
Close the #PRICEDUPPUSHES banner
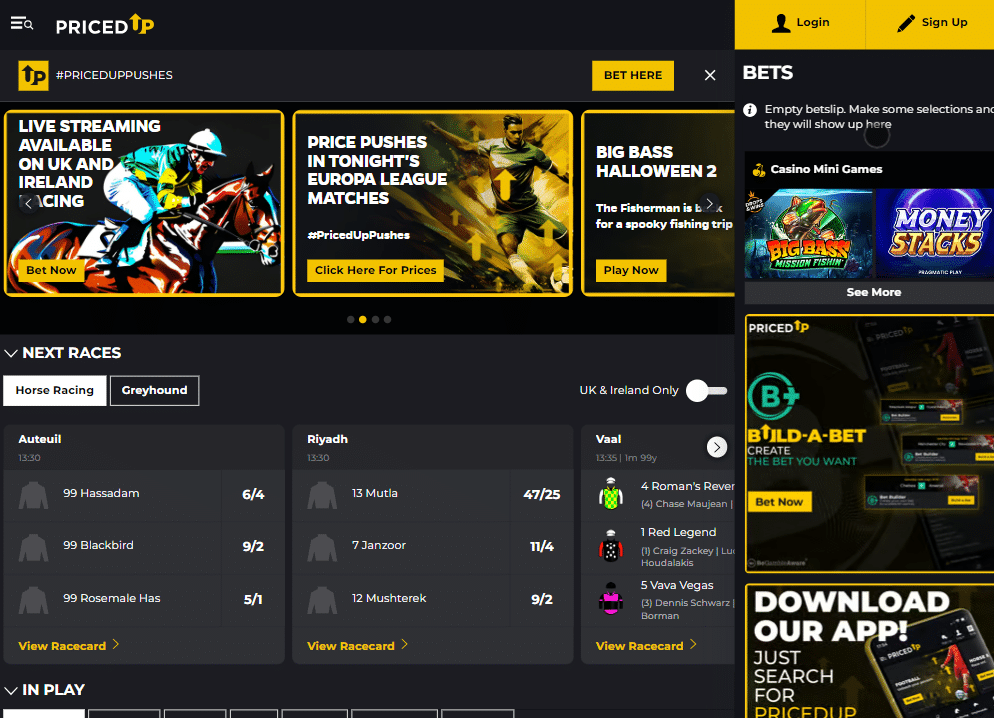(710, 75)
